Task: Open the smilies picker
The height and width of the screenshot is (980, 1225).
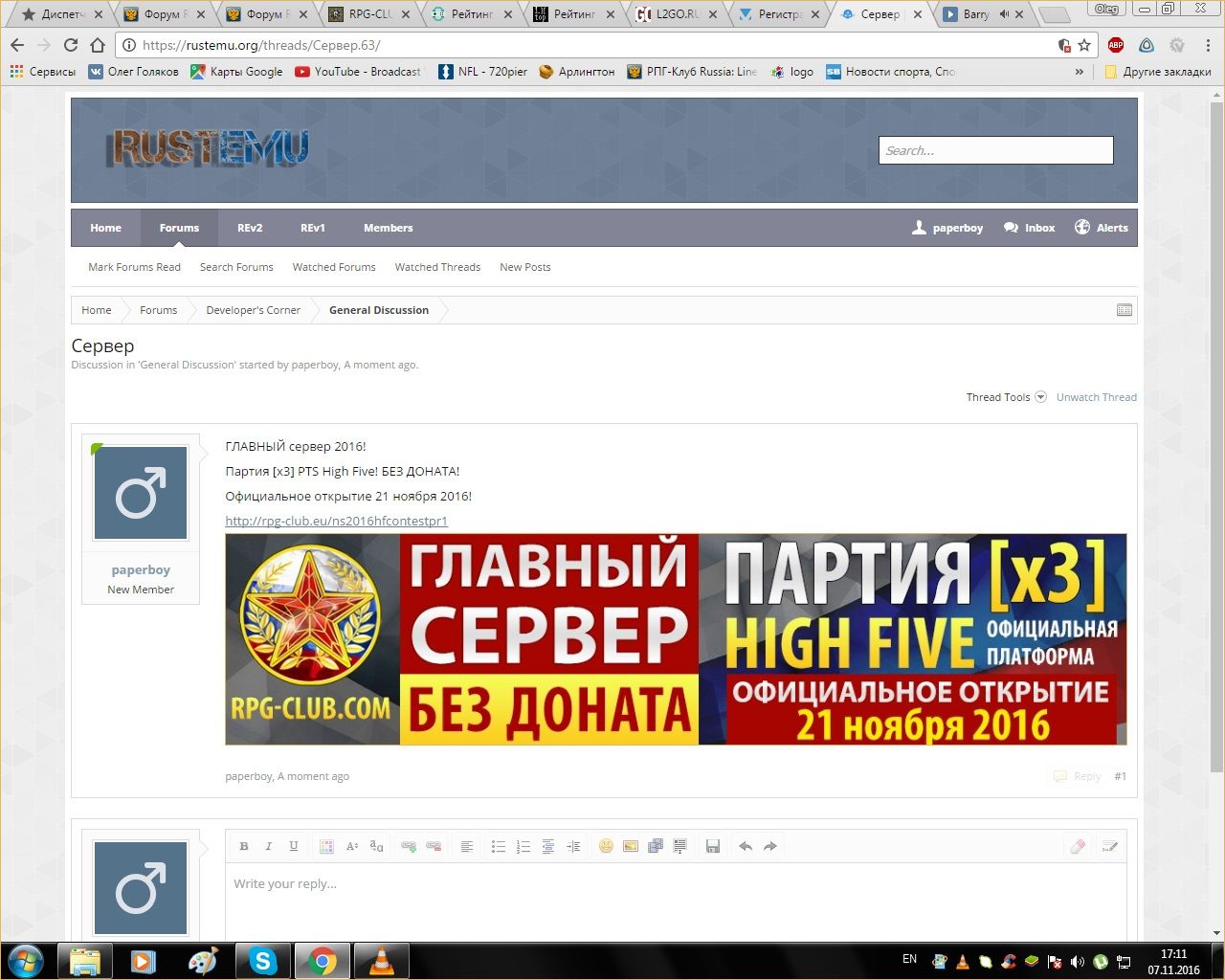Action: pyautogui.click(x=606, y=846)
